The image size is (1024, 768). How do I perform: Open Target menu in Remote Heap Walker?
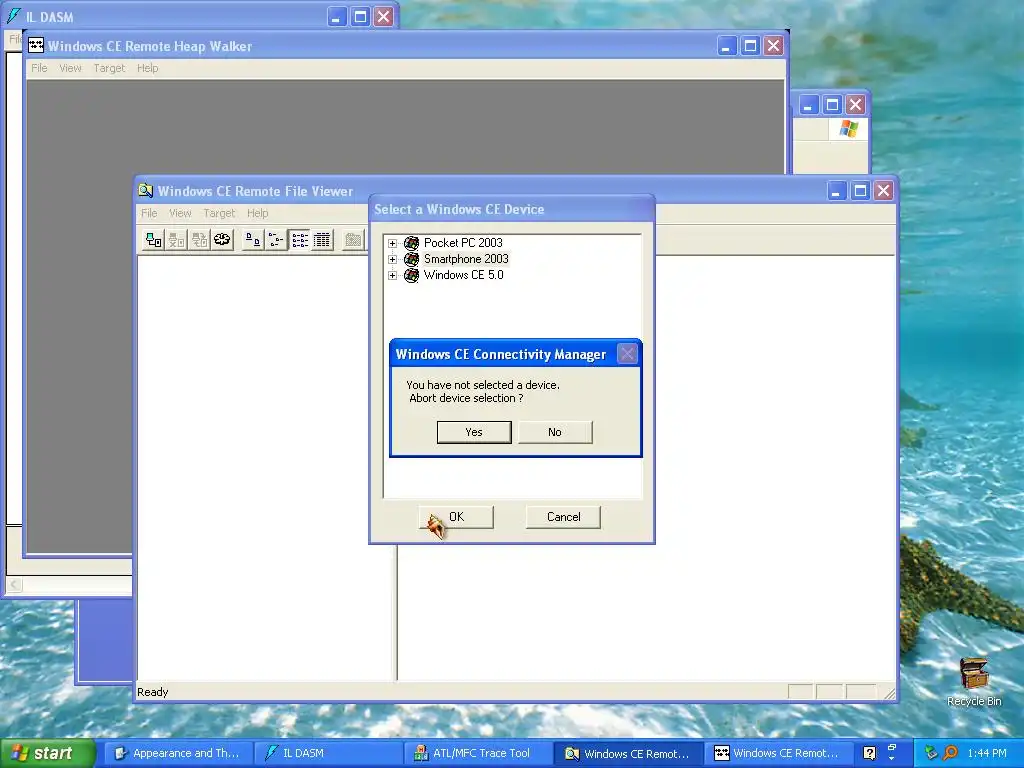[109, 68]
